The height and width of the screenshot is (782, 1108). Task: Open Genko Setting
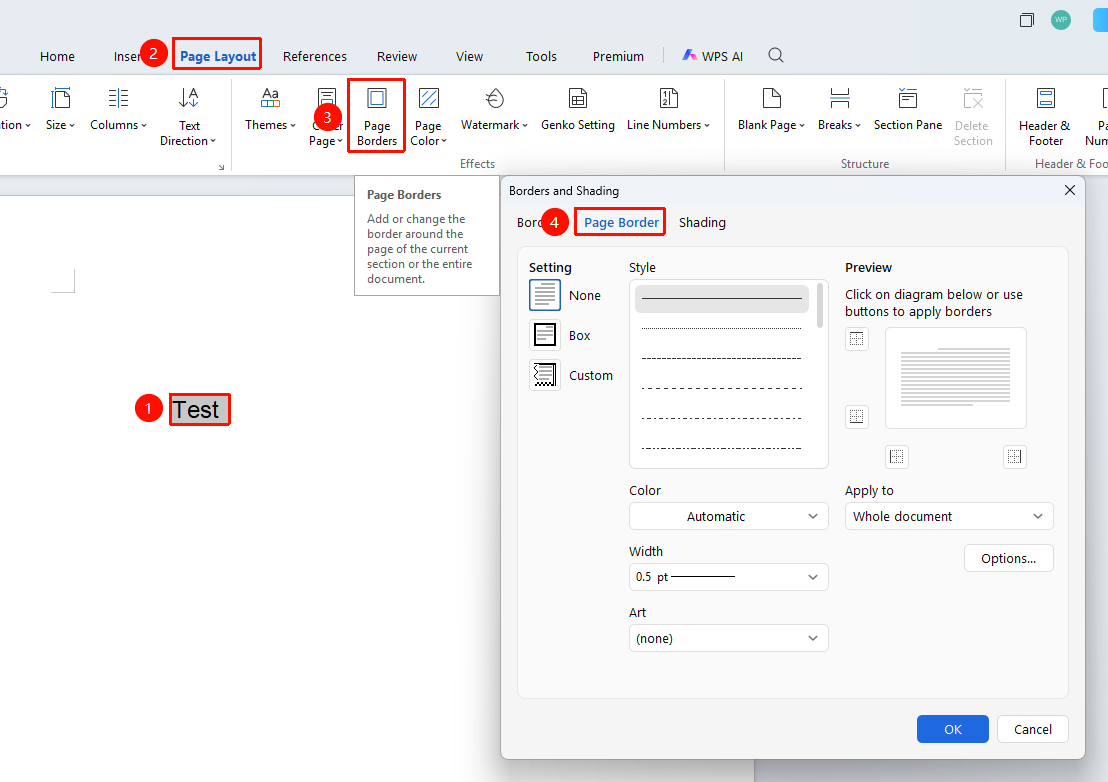pyautogui.click(x=578, y=109)
